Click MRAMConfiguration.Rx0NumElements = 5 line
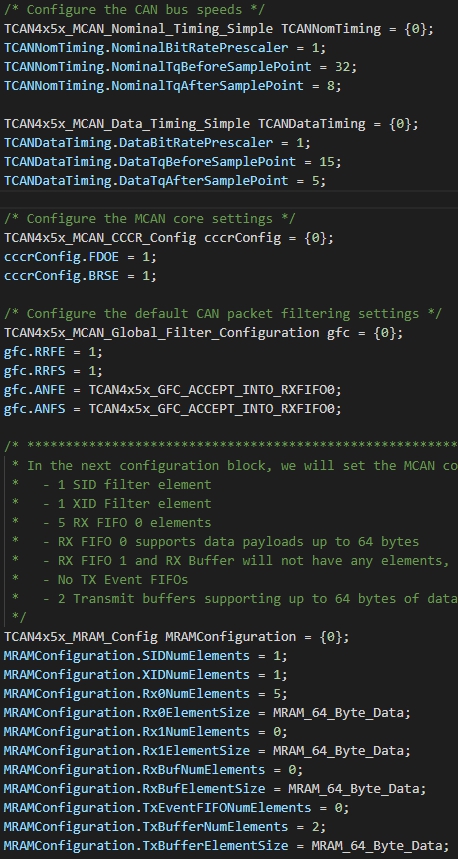The image size is (458, 859). pos(146,694)
